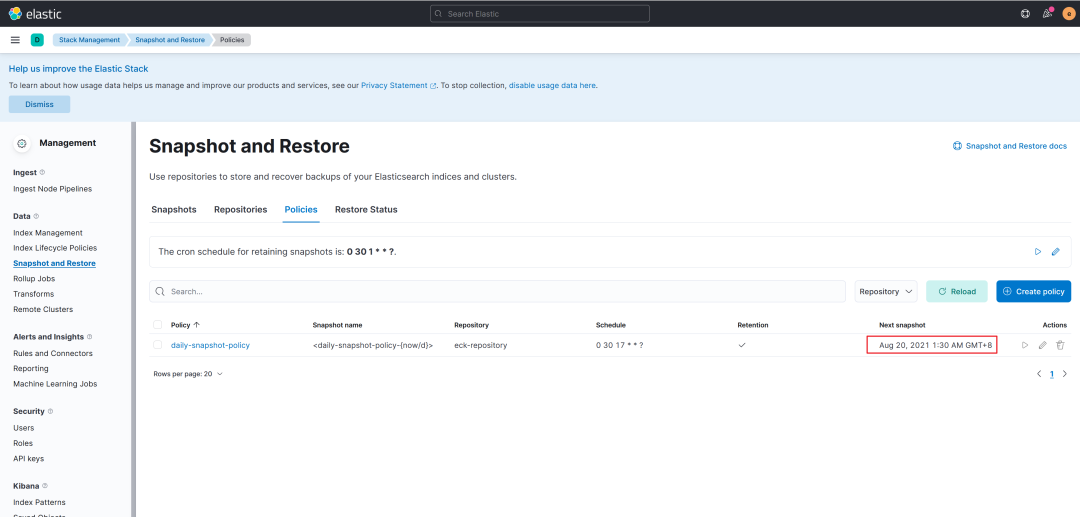Image resolution: width=1080 pixels, height=517 pixels.
Task: Click the Elastic logo
Action: coord(34,13)
